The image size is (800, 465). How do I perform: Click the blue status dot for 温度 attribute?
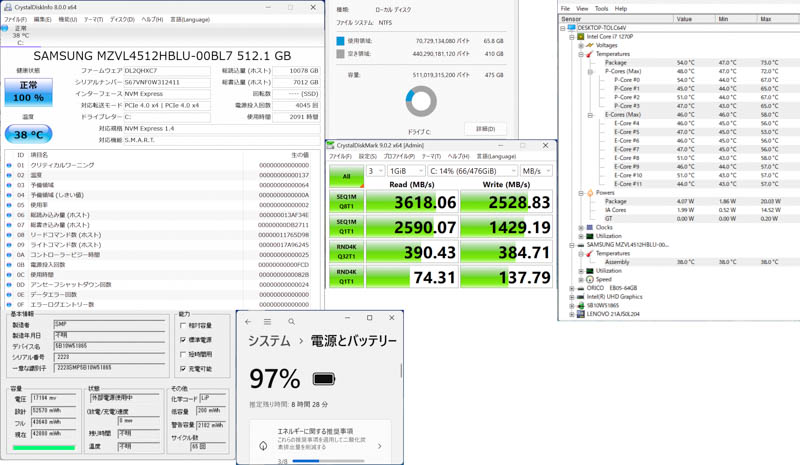tap(10, 175)
